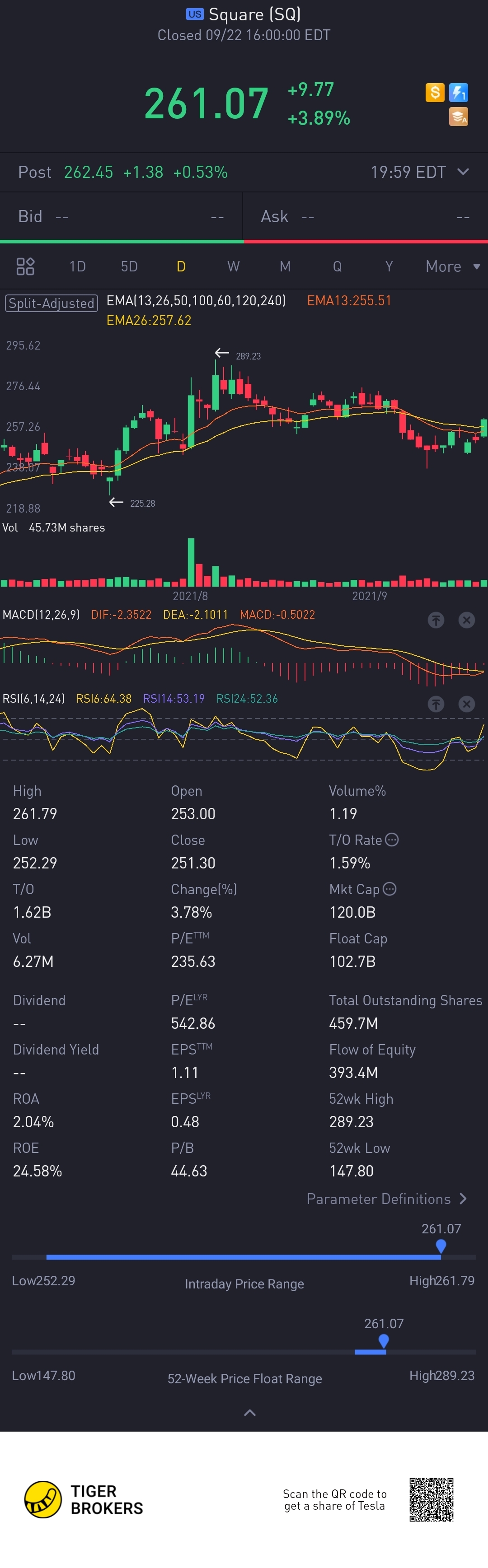Remove the RSI indicator panel
The height and width of the screenshot is (1568, 488).
[467, 704]
